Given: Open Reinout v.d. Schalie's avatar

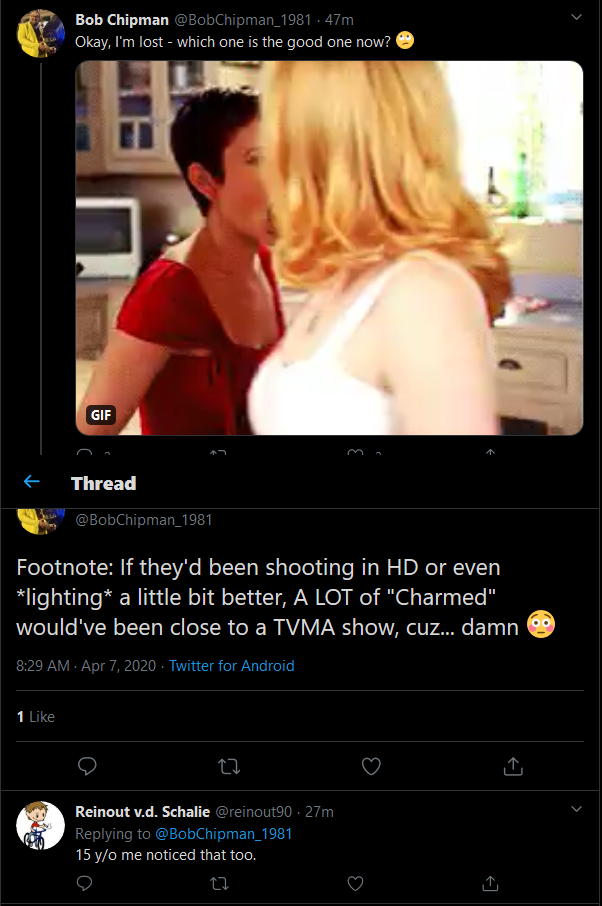Looking at the screenshot, I should coord(40,825).
